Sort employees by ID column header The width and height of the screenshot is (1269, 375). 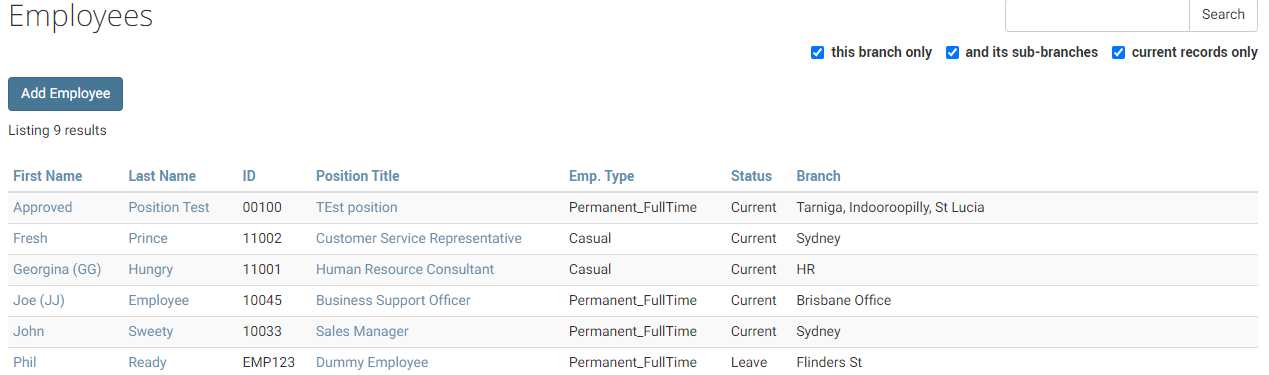(249, 176)
